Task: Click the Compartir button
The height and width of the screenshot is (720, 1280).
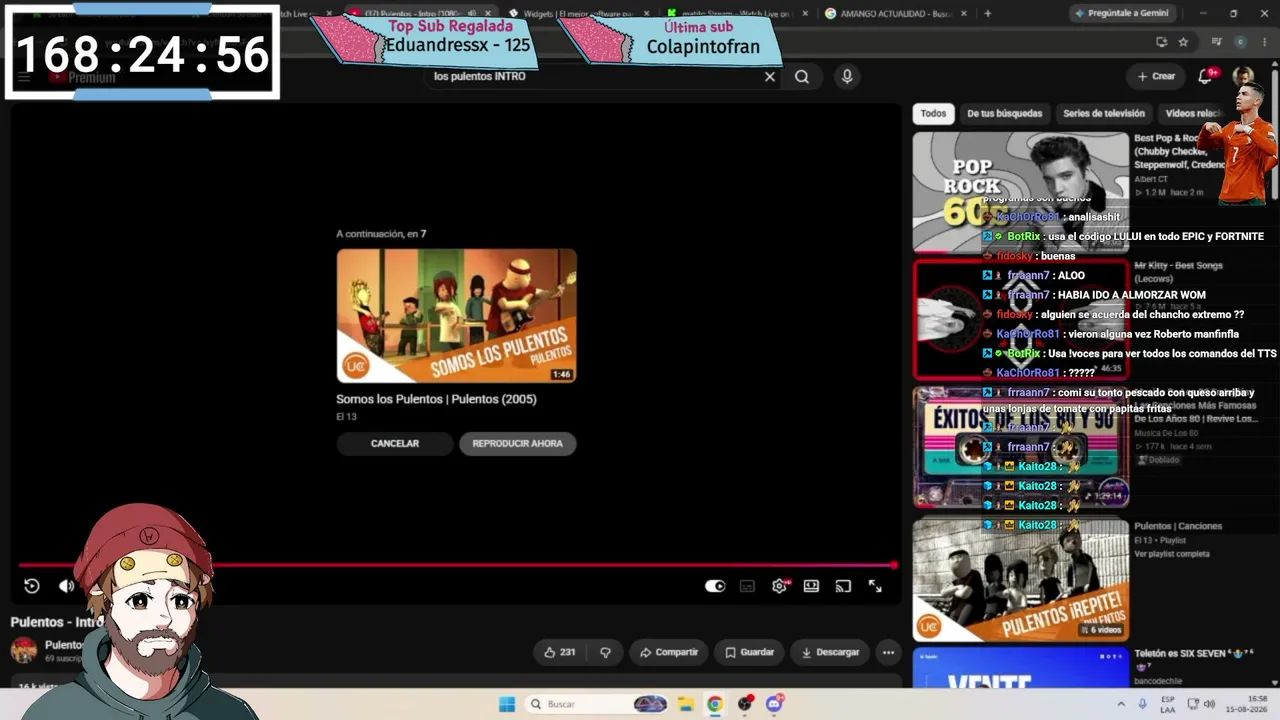Action: click(669, 652)
